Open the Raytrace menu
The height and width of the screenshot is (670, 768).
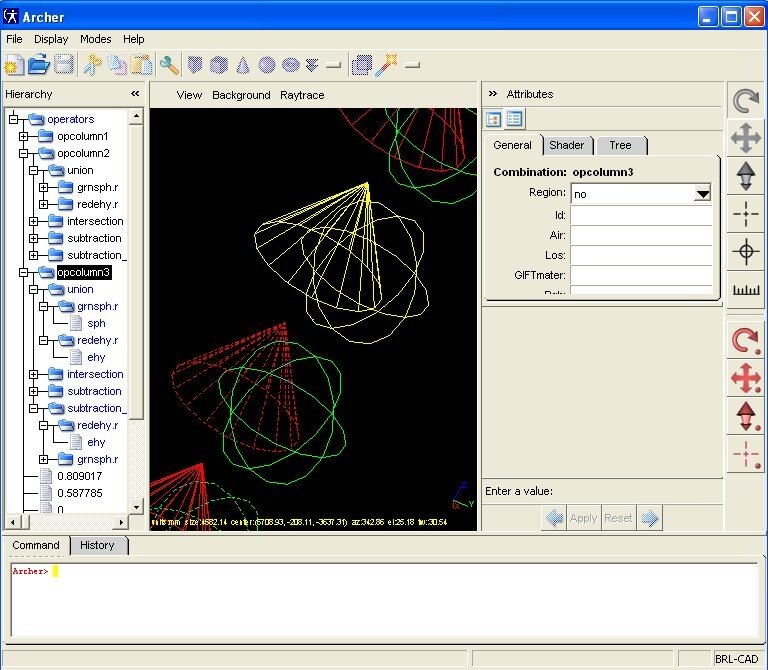coord(302,95)
